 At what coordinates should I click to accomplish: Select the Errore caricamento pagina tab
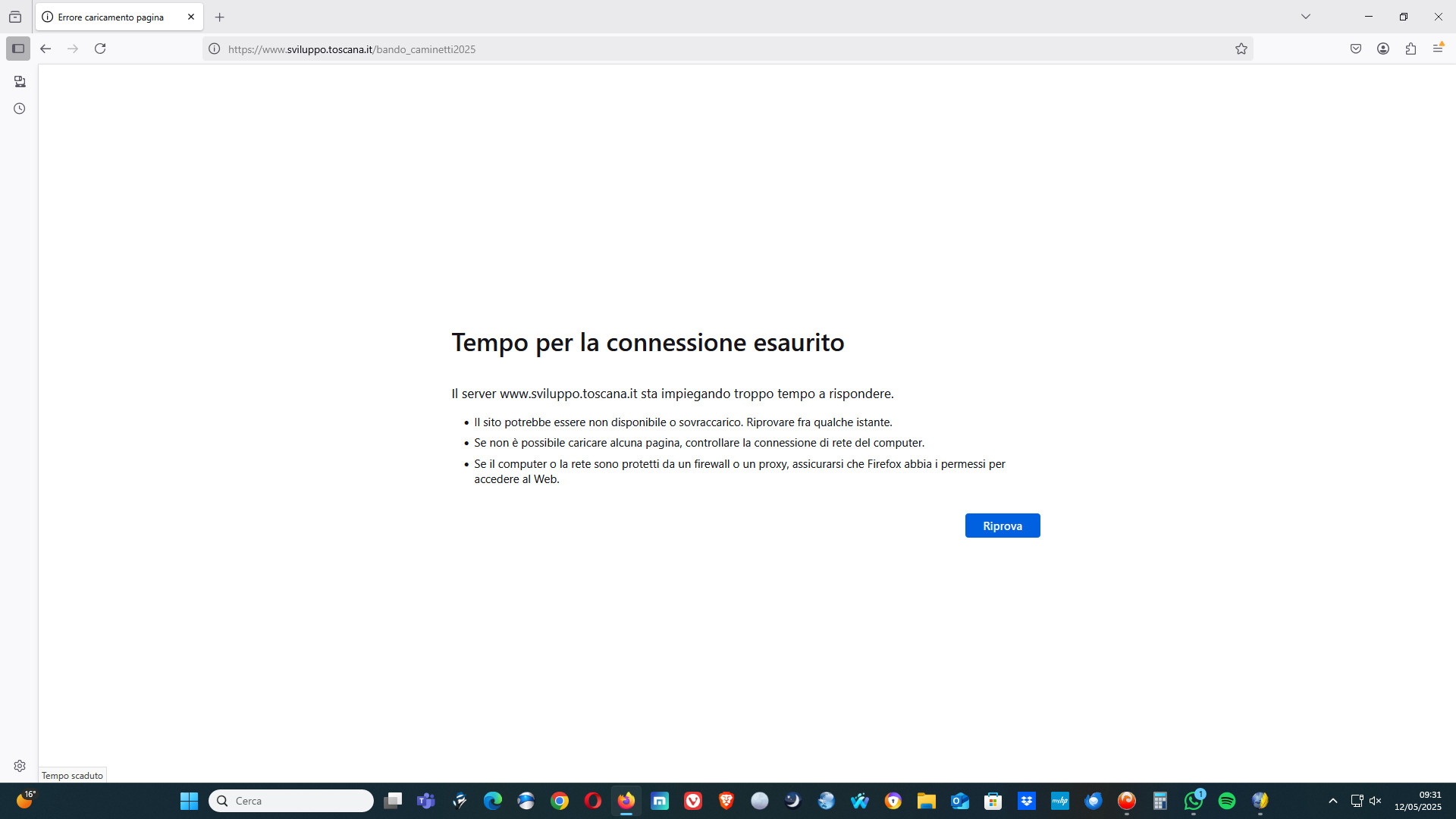pyautogui.click(x=111, y=17)
